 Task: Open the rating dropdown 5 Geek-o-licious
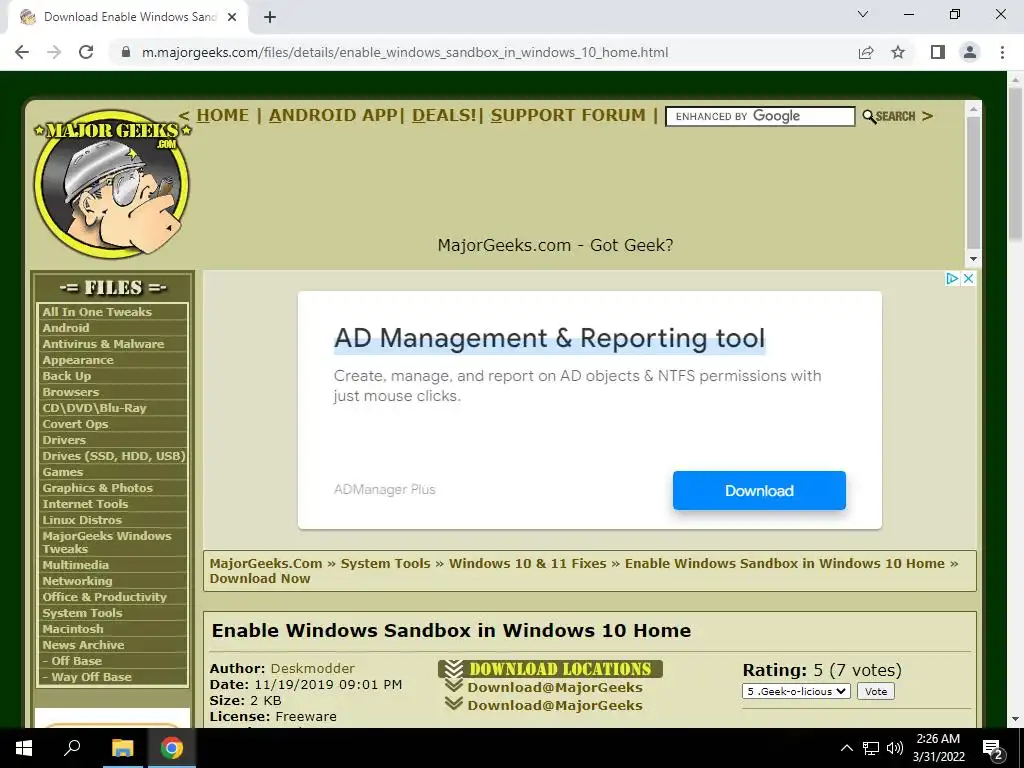point(796,691)
